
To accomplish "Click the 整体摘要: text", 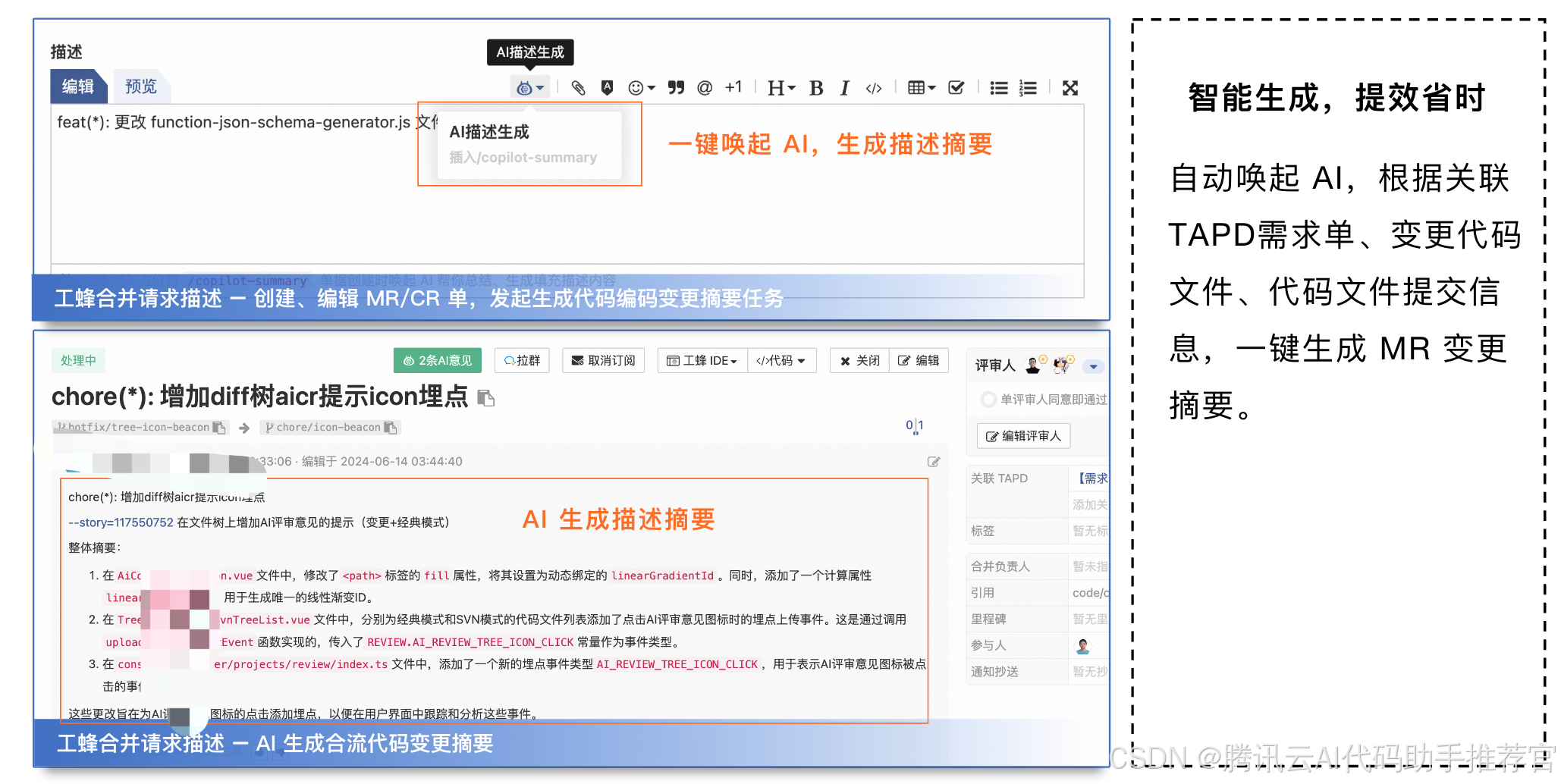I will click(95, 548).
